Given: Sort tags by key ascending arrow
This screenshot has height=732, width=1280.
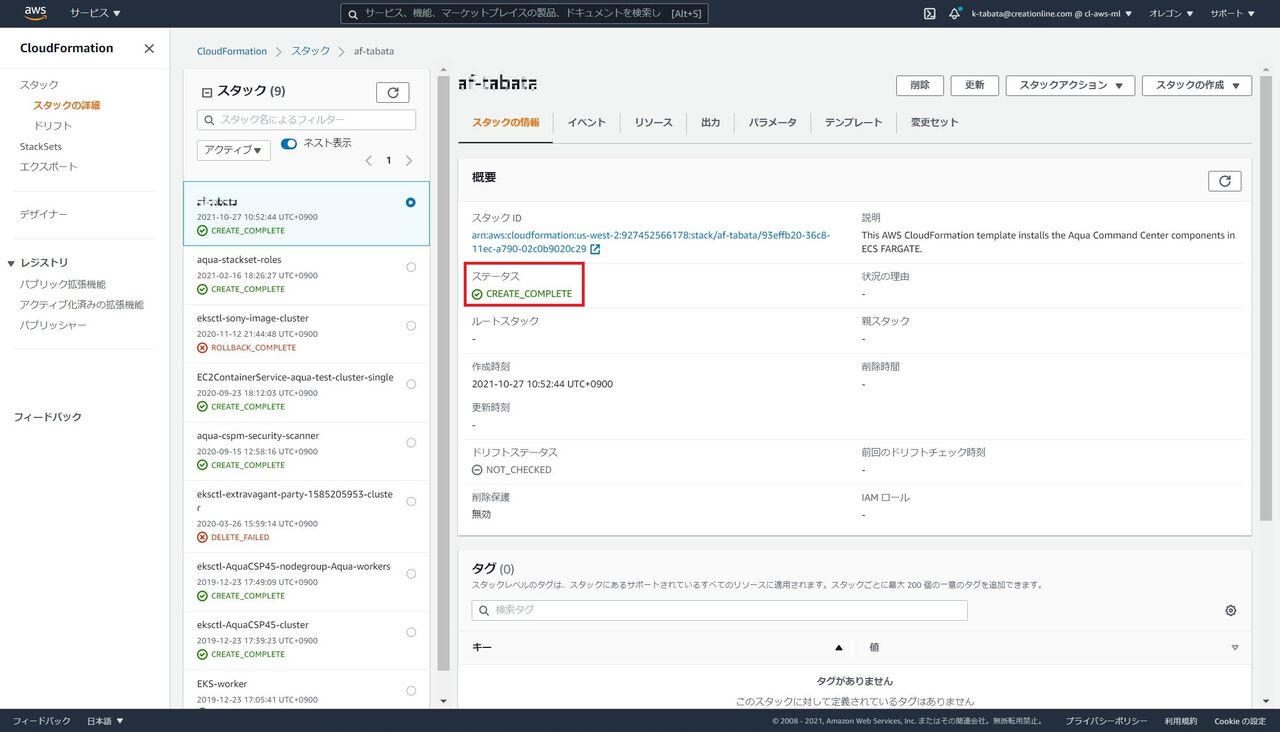Looking at the screenshot, I should pos(839,648).
